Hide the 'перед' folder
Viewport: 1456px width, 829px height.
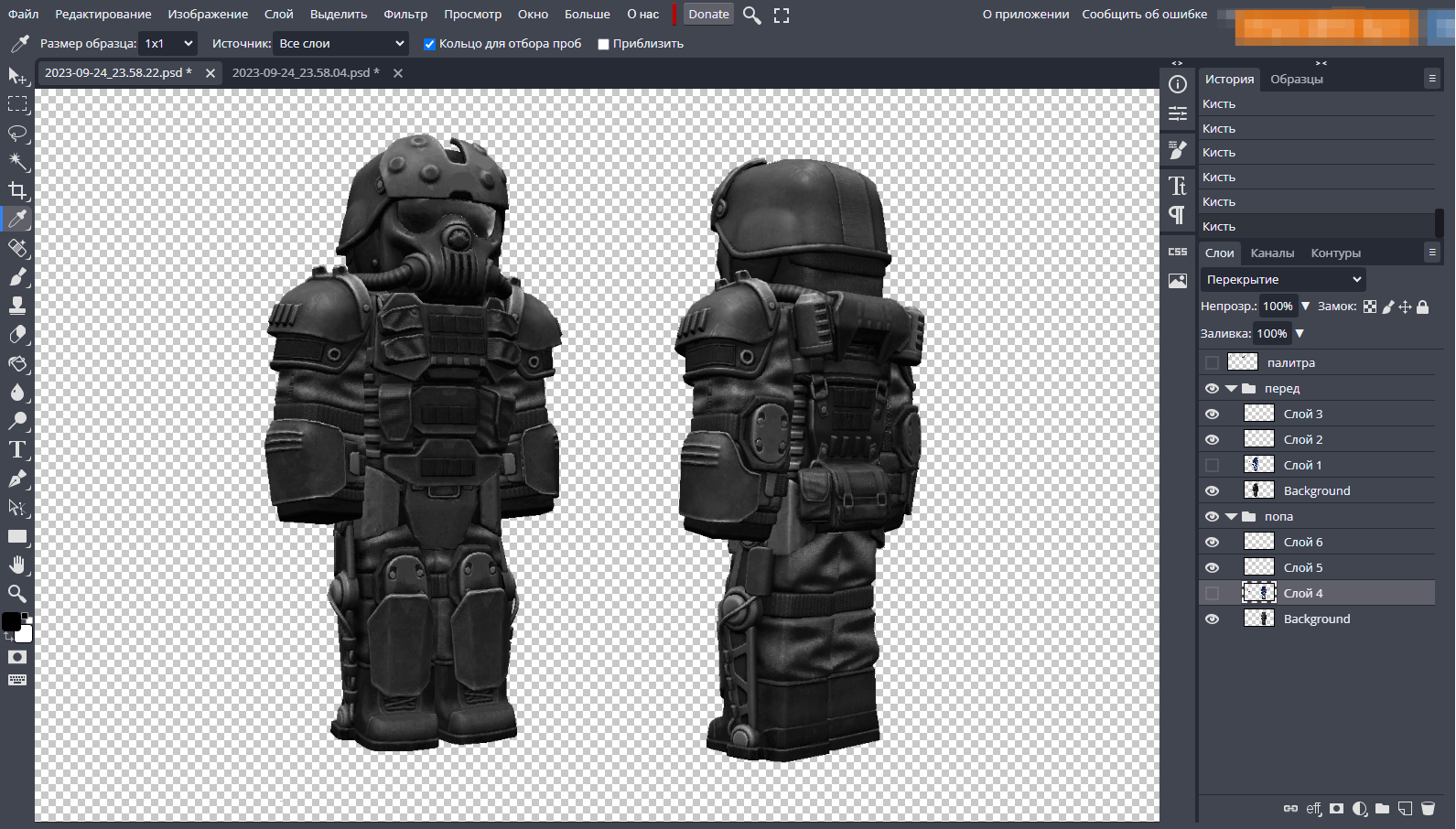pyautogui.click(x=1212, y=388)
